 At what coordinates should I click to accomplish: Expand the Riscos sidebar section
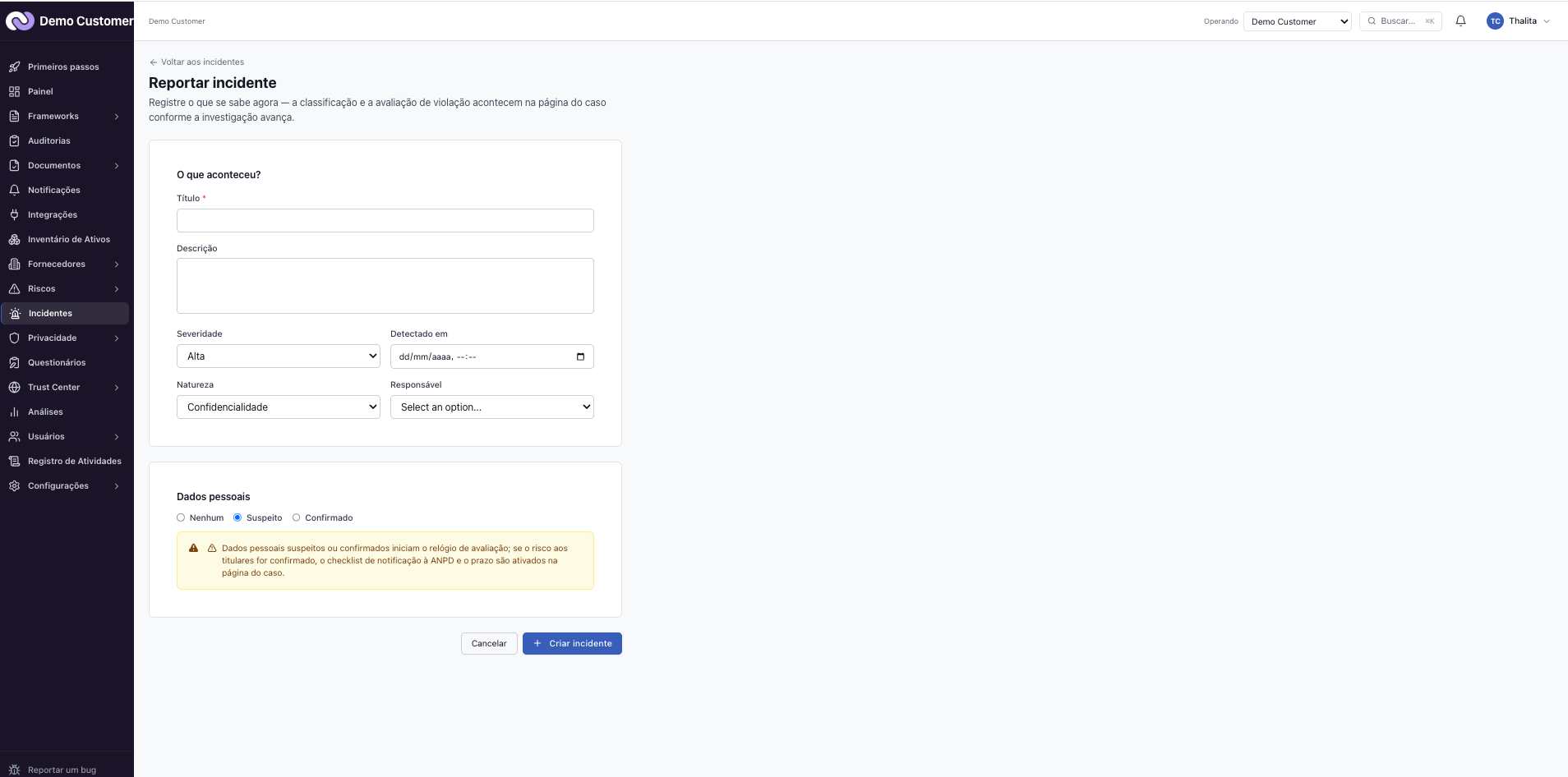point(117,289)
